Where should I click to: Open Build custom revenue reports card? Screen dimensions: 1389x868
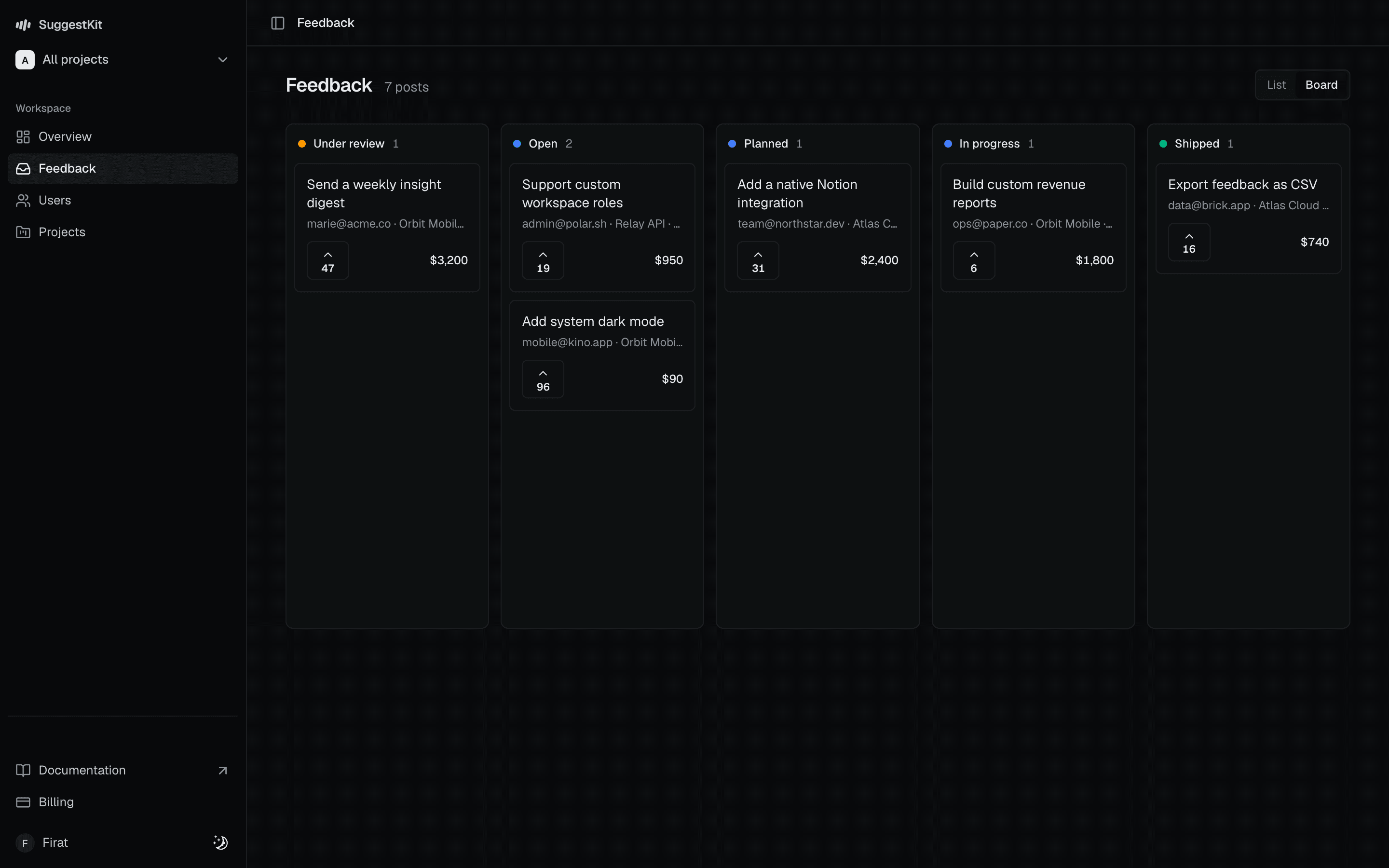(x=1033, y=228)
